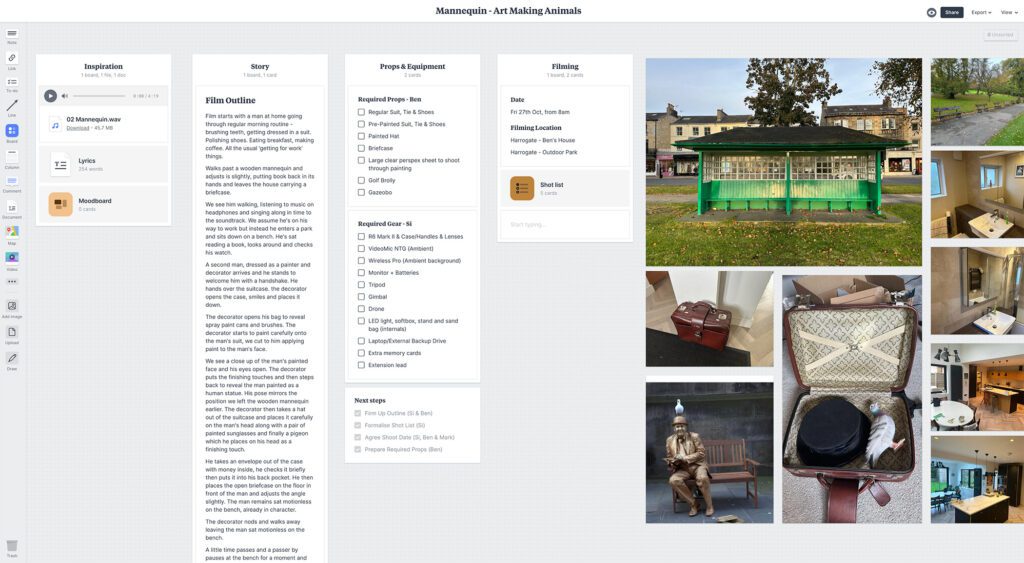Image resolution: width=1024 pixels, height=563 pixels.
Task: Open the View dropdown menu
Action: 1009,12
